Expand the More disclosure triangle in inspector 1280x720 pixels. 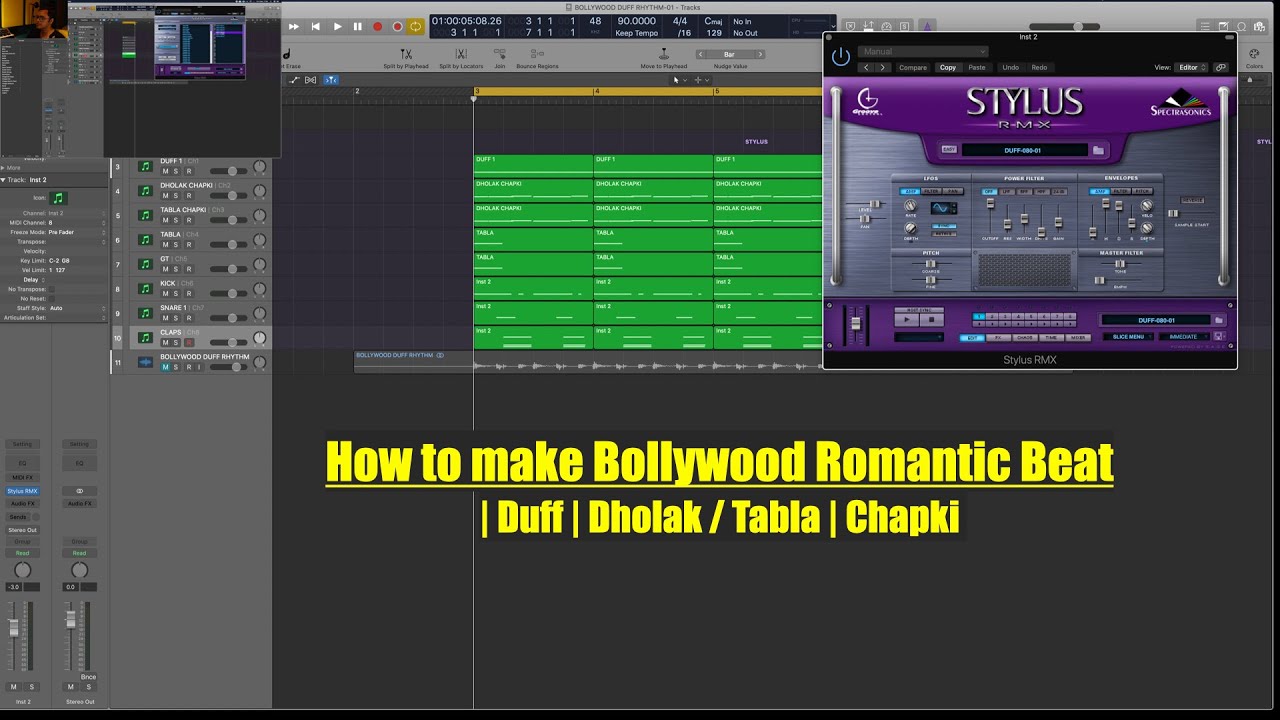pos(3,168)
